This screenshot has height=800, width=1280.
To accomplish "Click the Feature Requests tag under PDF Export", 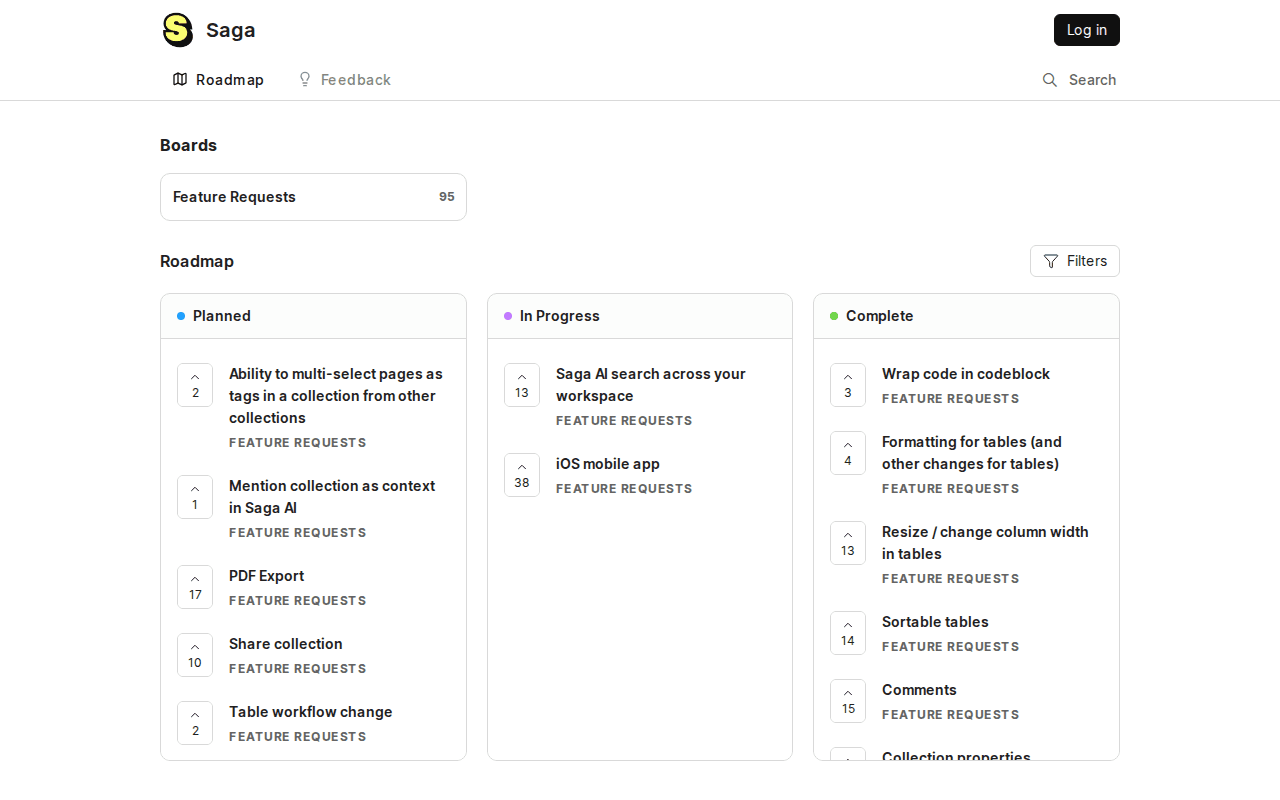I will [x=298, y=601].
